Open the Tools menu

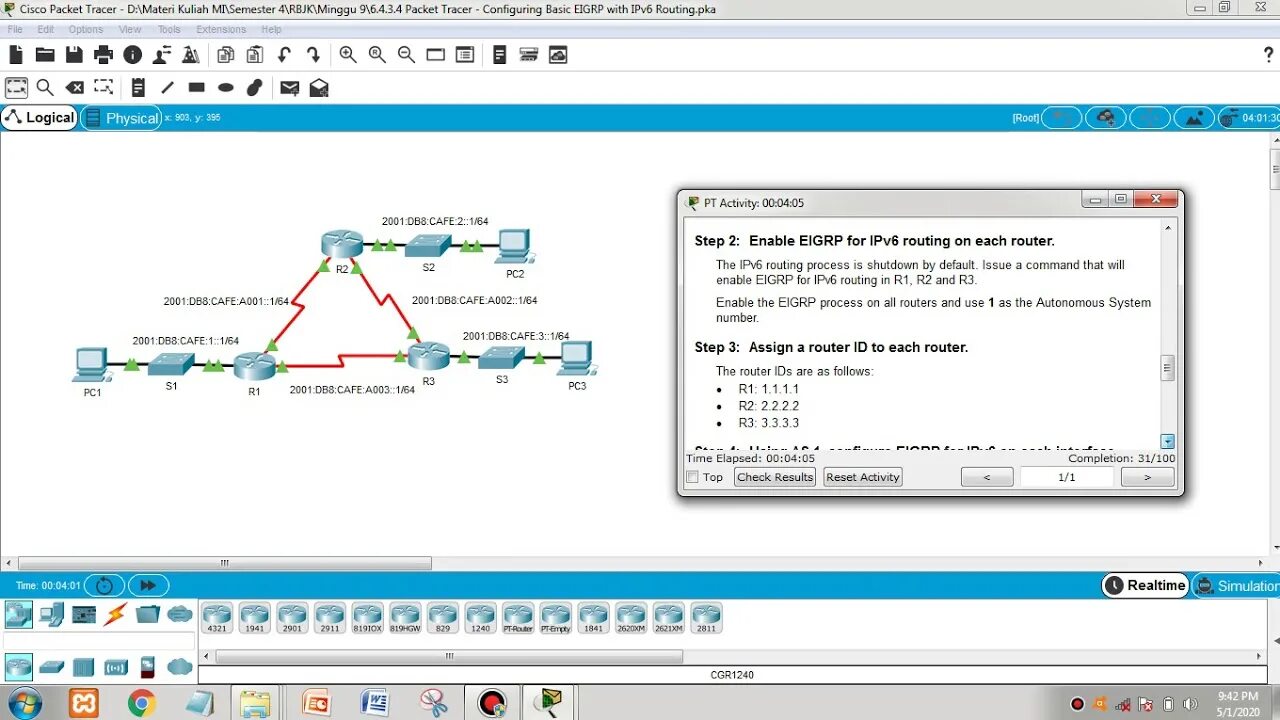tap(169, 30)
